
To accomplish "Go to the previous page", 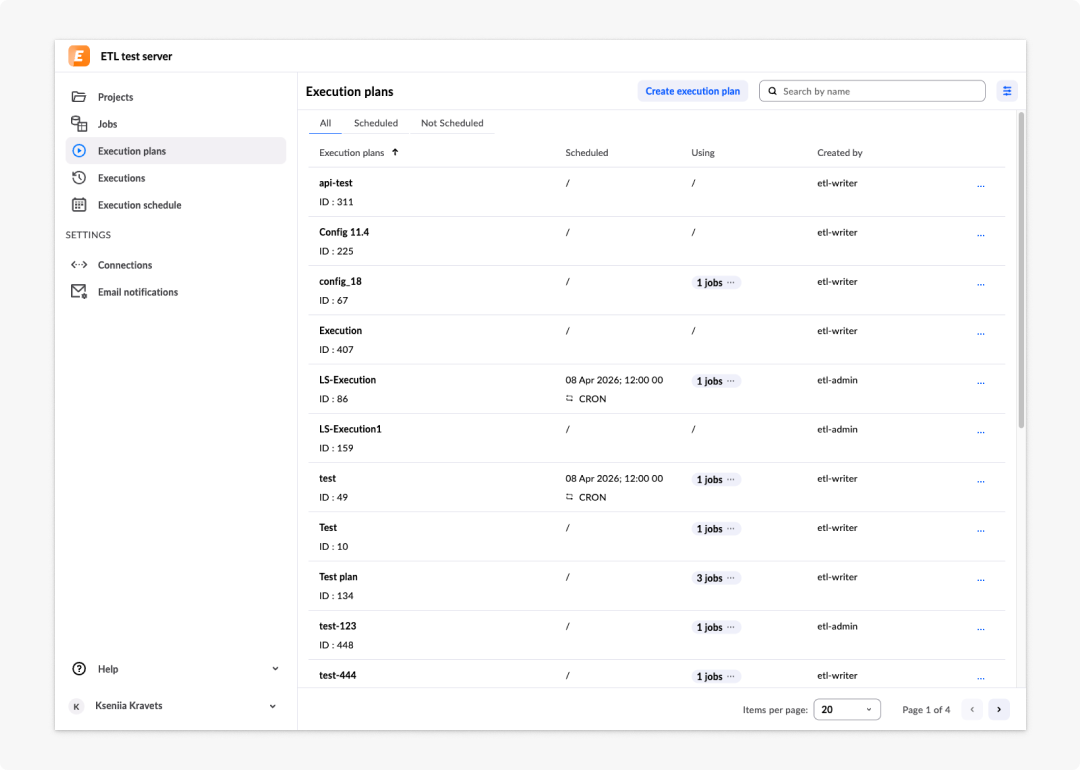I will point(972,709).
